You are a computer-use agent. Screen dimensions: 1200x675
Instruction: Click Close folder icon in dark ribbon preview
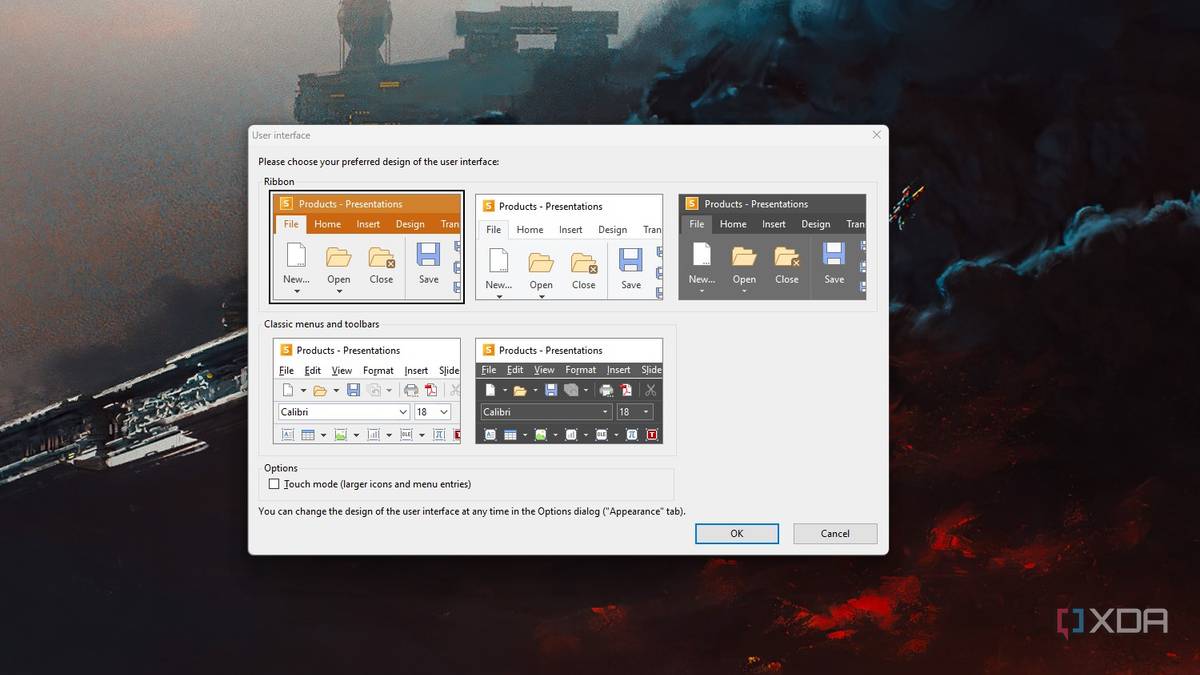tap(787, 257)
